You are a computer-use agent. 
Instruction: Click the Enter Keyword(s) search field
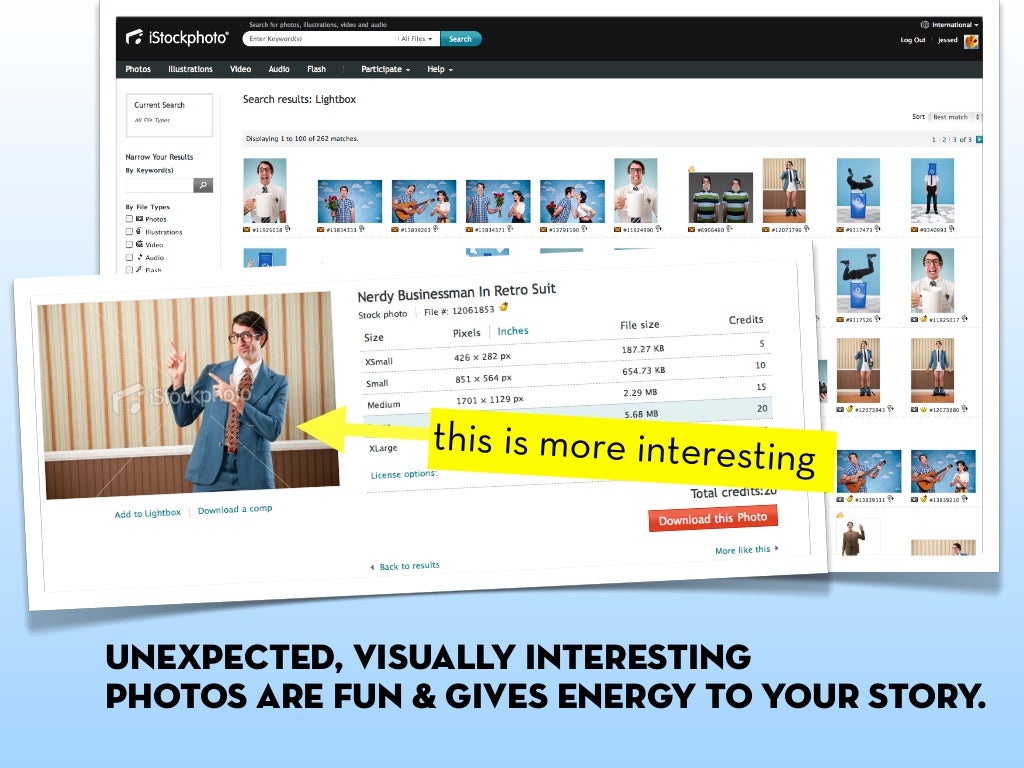[x=320, y=39]
